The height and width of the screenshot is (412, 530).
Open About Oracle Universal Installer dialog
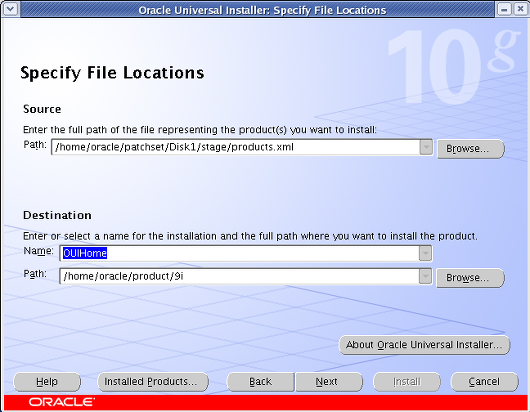click(x=424, y=345)
